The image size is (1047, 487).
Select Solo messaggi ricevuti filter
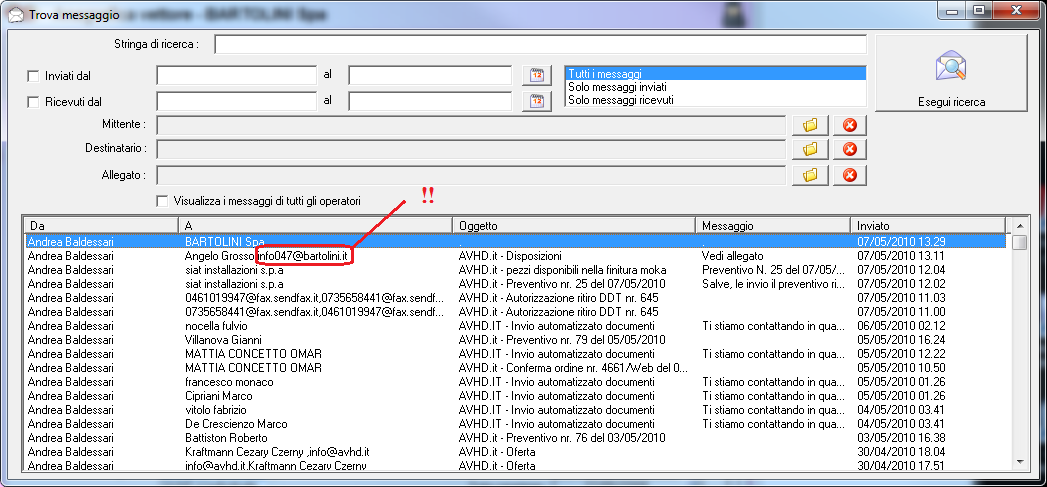coord(715,100)
